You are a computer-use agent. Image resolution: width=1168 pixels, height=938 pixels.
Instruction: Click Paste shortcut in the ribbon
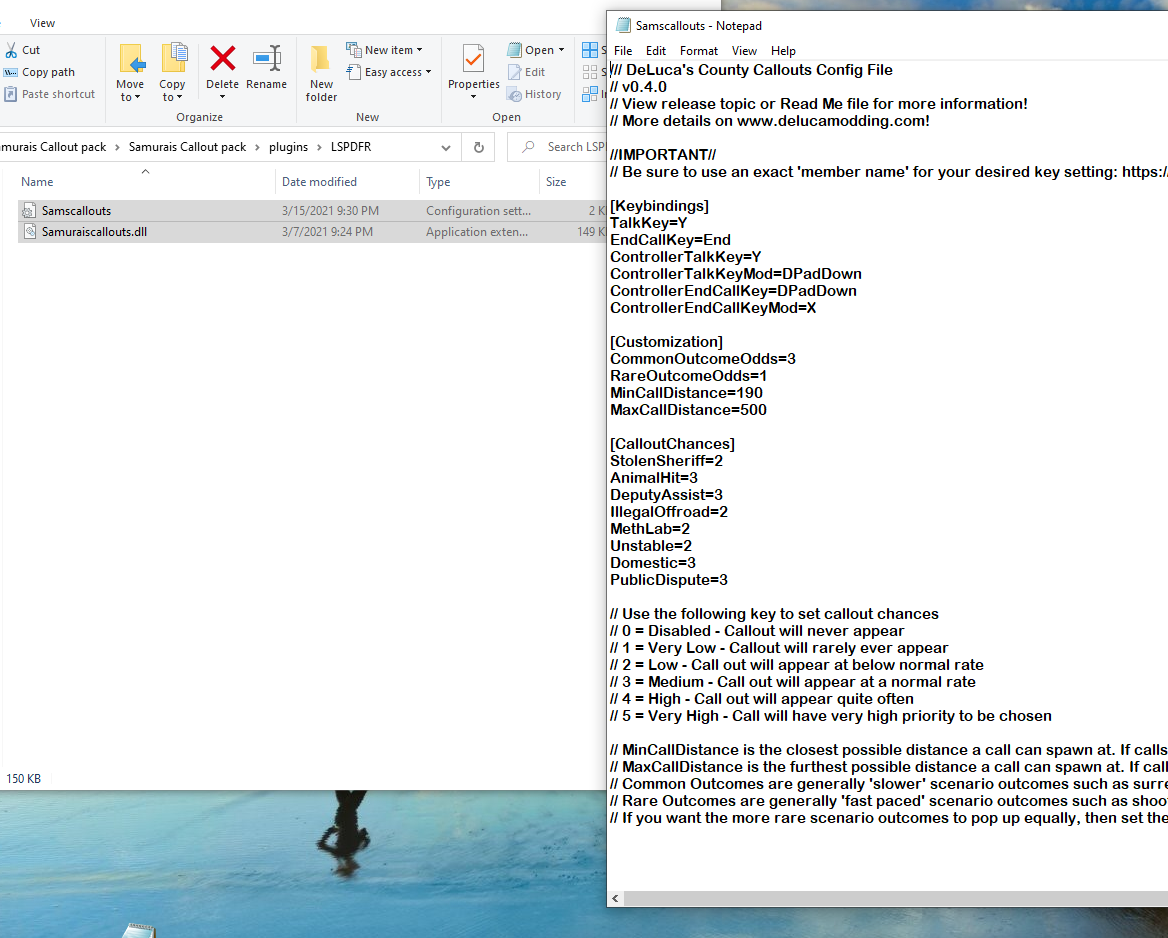(x=49, y=94)
